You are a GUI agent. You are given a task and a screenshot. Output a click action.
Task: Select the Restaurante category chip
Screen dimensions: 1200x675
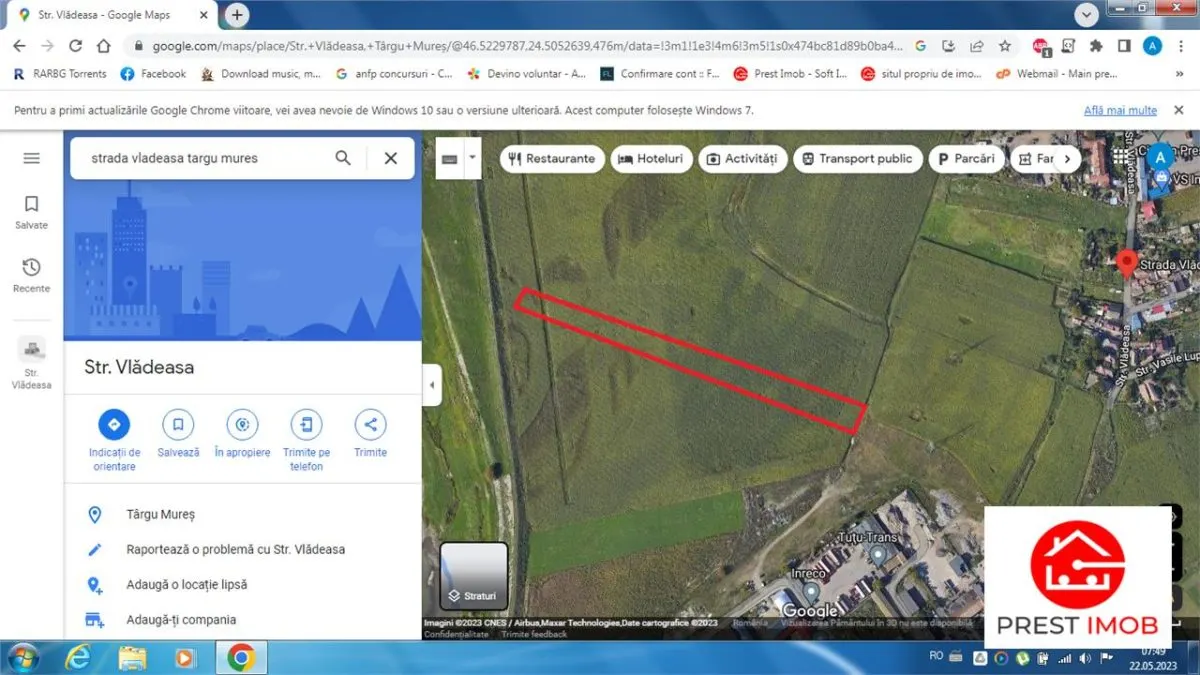tap(552, 159)
